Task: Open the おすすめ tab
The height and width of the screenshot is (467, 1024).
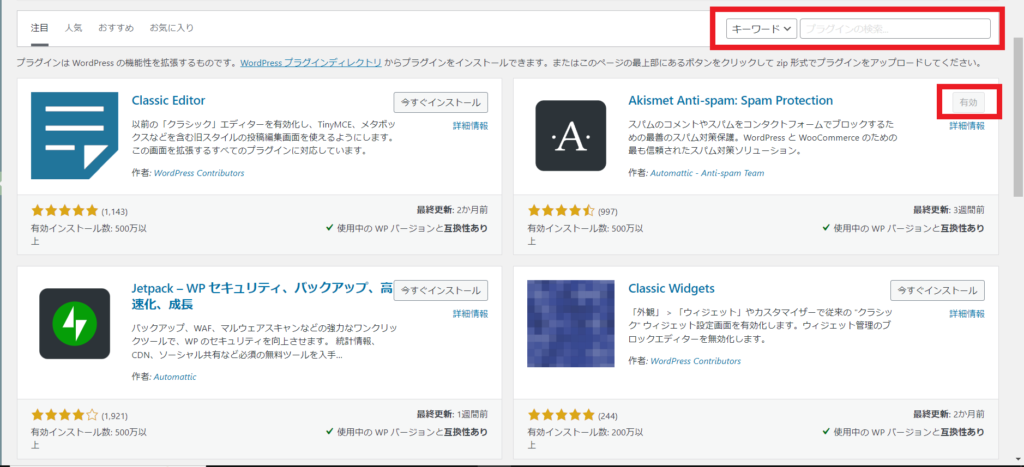Action: 114,27
